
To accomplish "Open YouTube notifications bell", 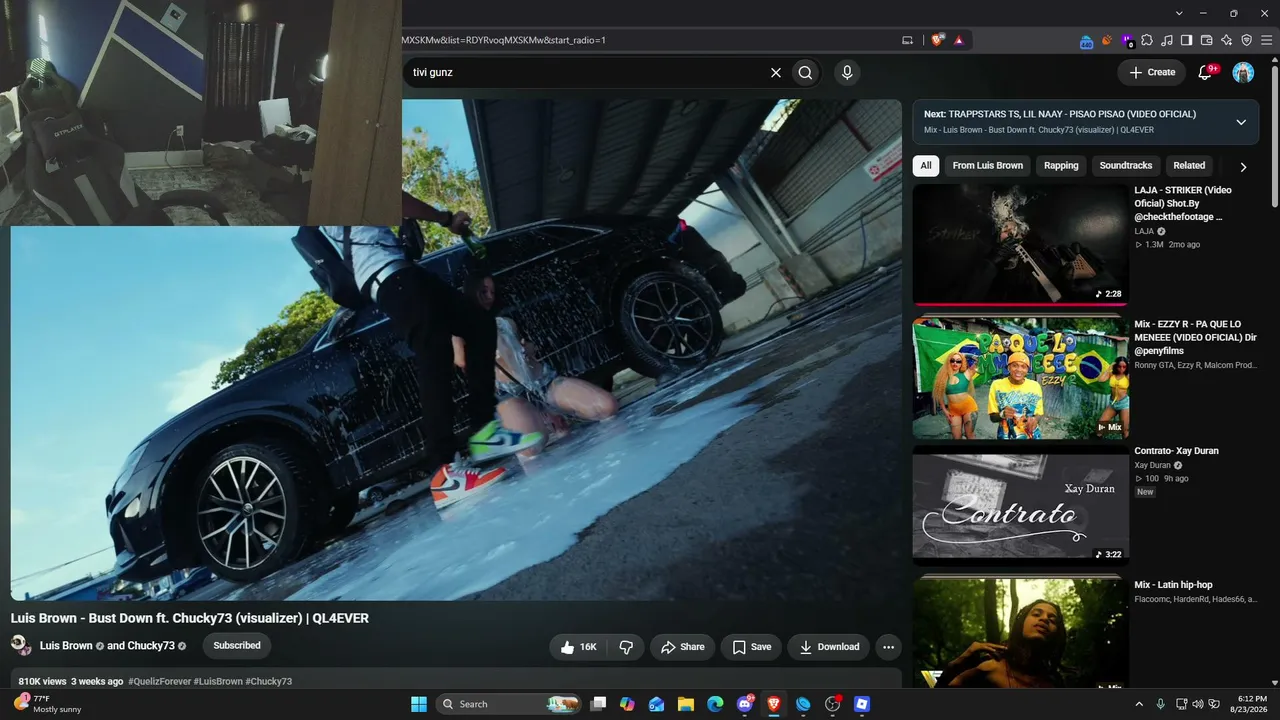I will [x=1206, y=72].
